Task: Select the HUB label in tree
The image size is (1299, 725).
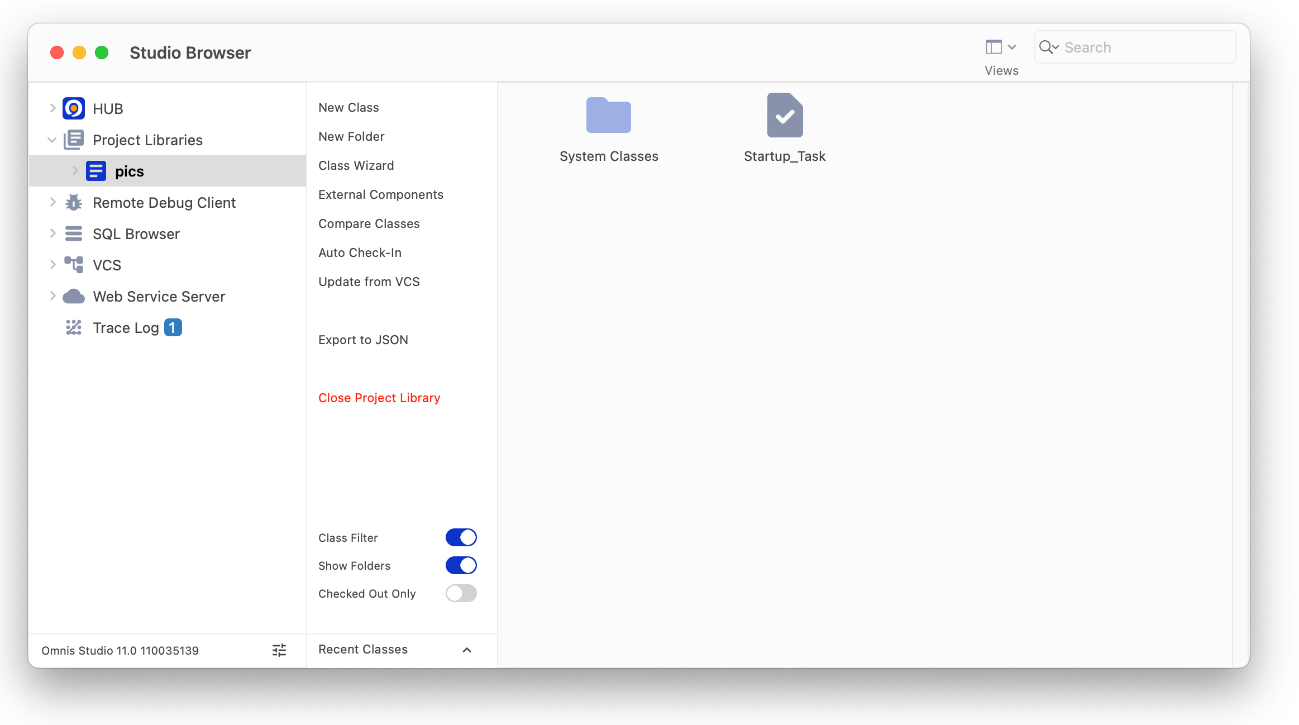Action: [x=108, y=108]
